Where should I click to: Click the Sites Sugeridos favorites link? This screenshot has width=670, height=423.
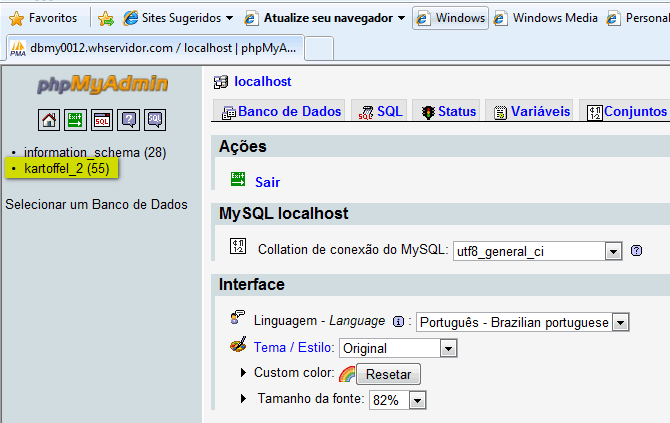(173, 18)
